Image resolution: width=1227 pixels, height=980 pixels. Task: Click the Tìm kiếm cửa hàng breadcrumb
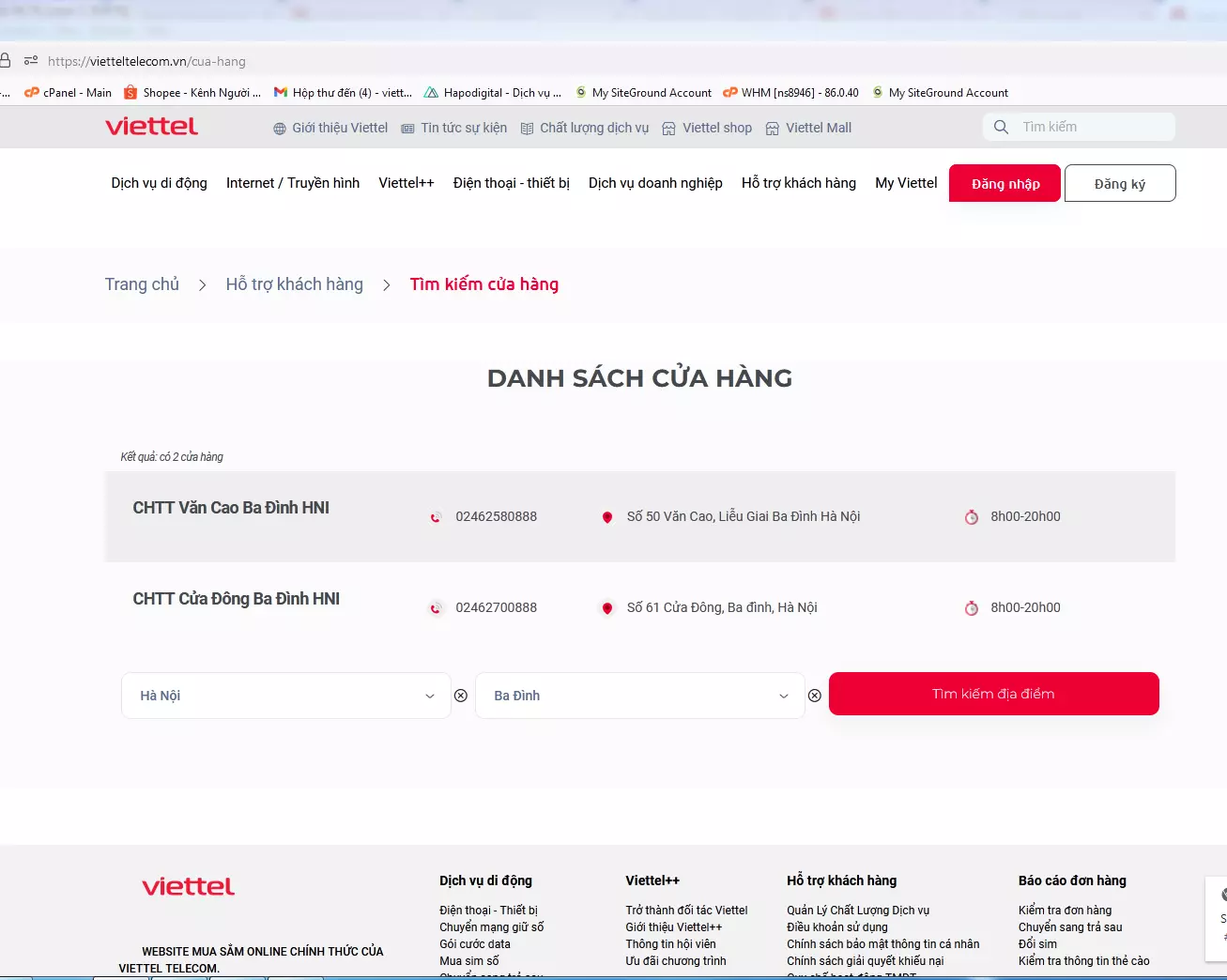click(x=484, y=284)
